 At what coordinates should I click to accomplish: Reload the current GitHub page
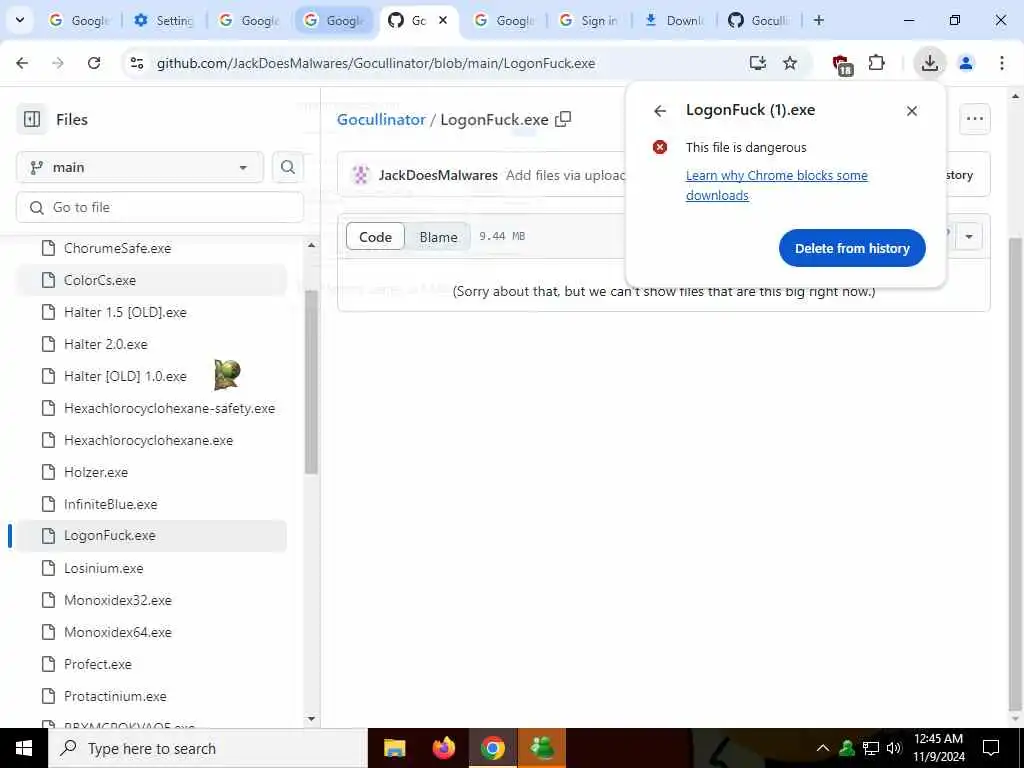tap(94, 63)
